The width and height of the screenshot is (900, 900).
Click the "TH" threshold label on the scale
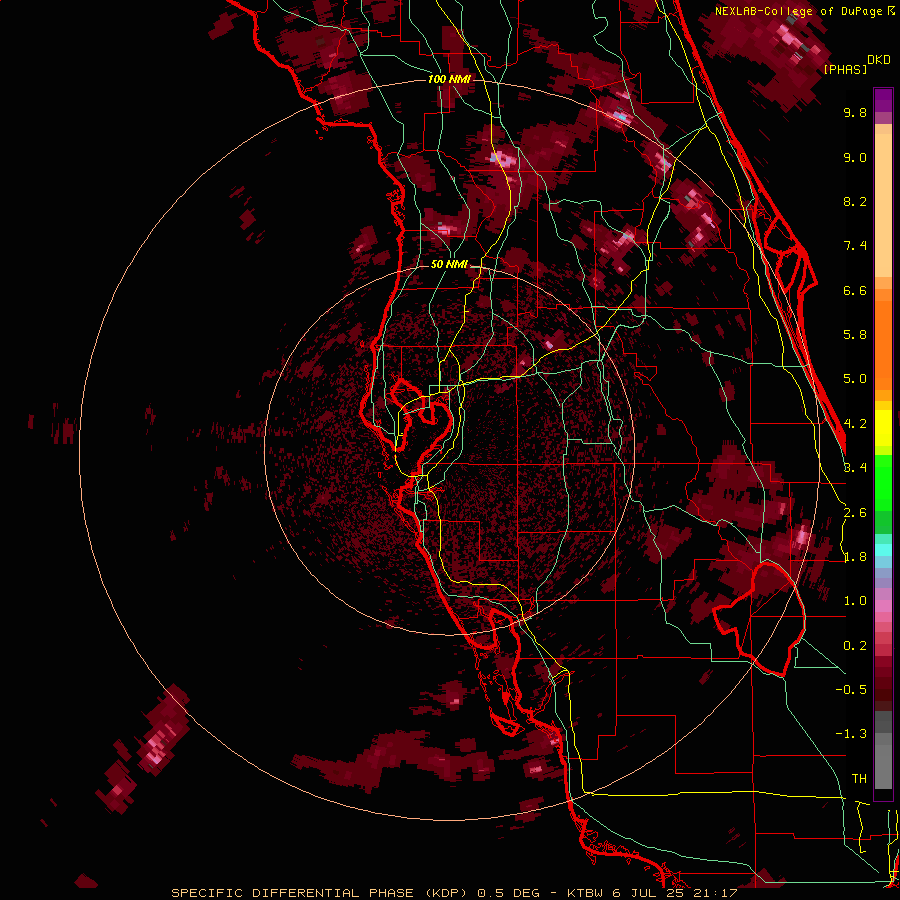(859, 779)
